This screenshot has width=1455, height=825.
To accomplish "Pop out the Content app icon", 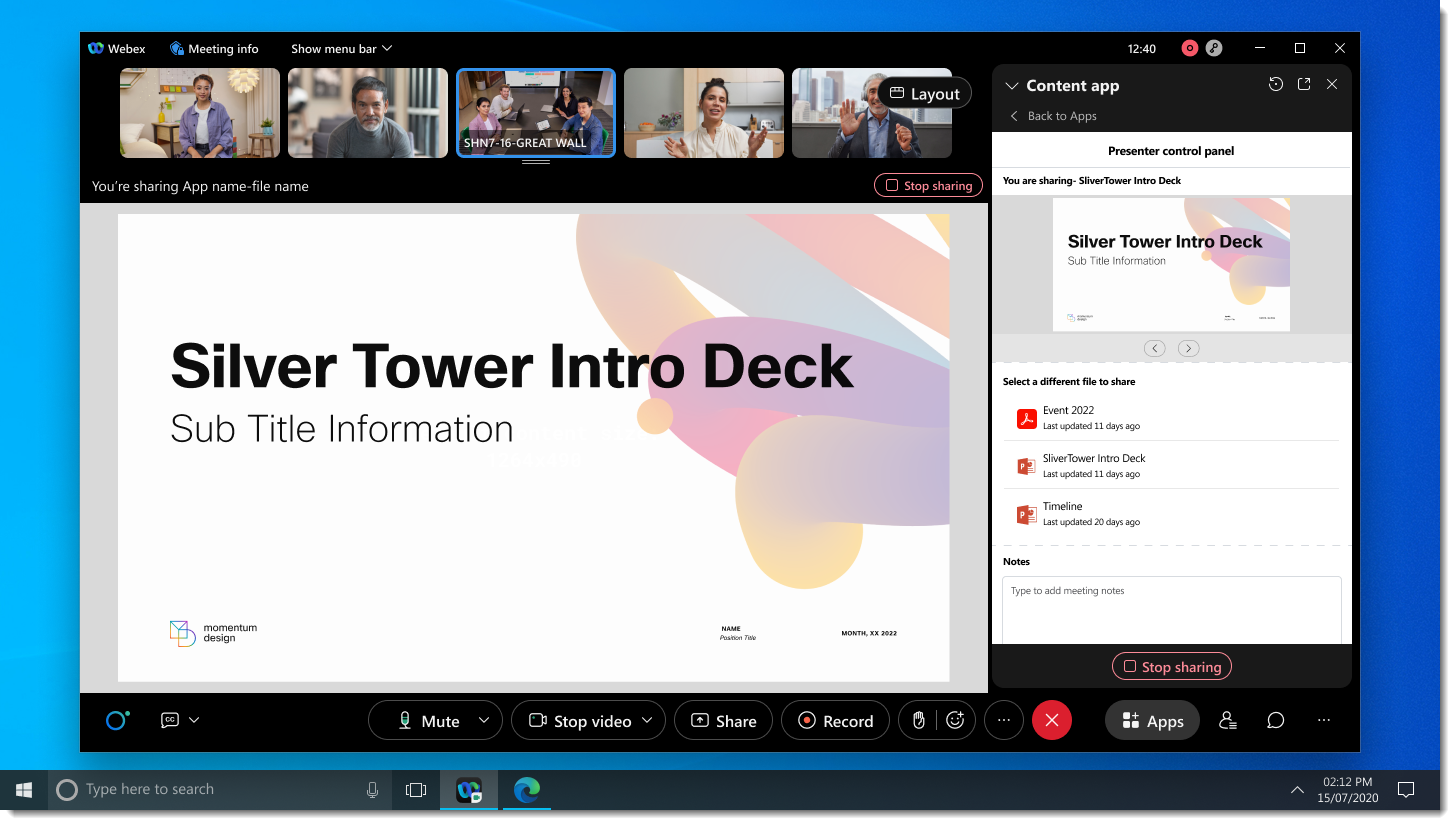I will click(x=1304, y=85).
